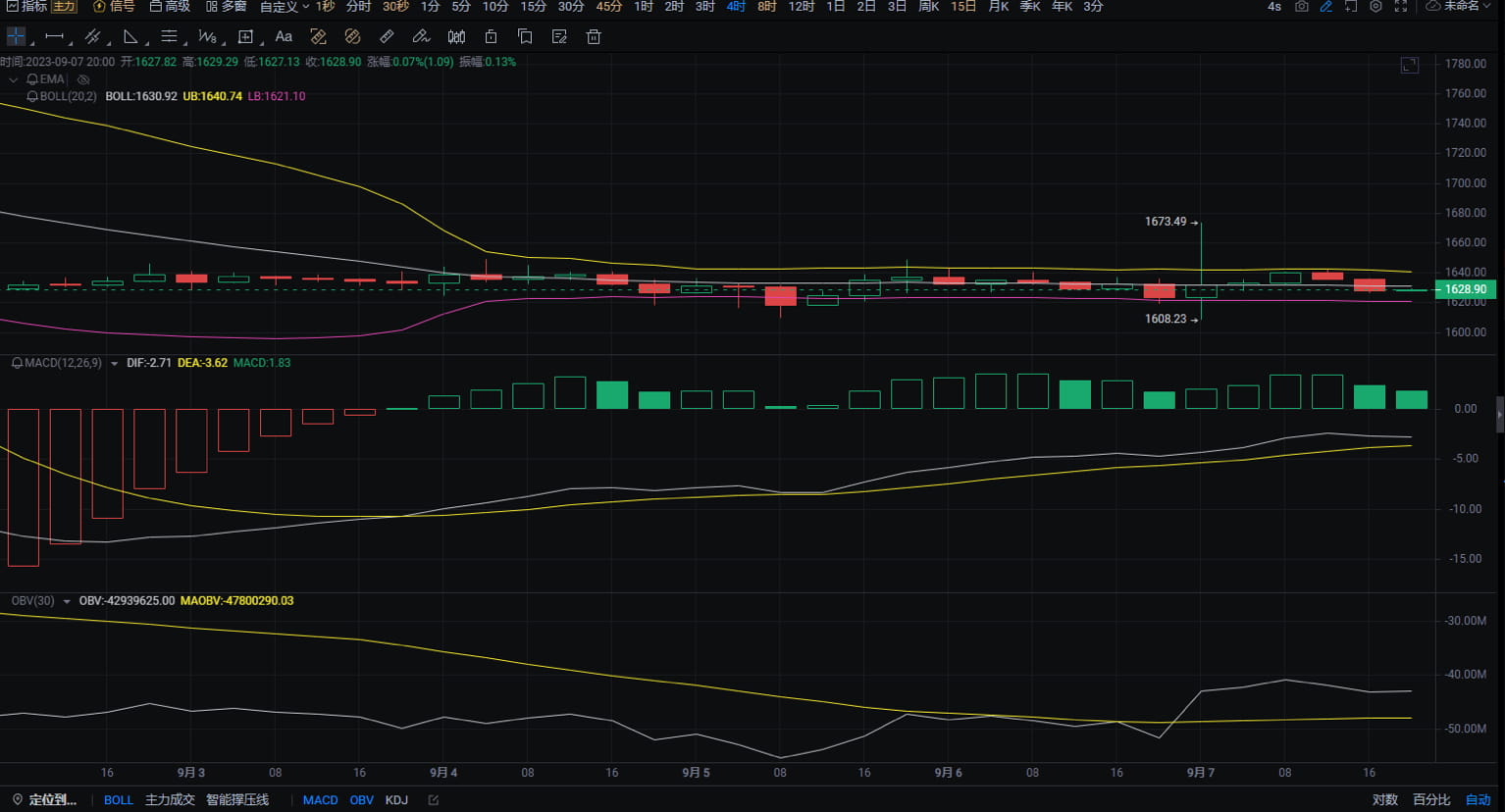The width and height of the screenshot is (1505, 812).
Task: Switch to the 1日 timeframe
Action: click(x=835, y=7)
